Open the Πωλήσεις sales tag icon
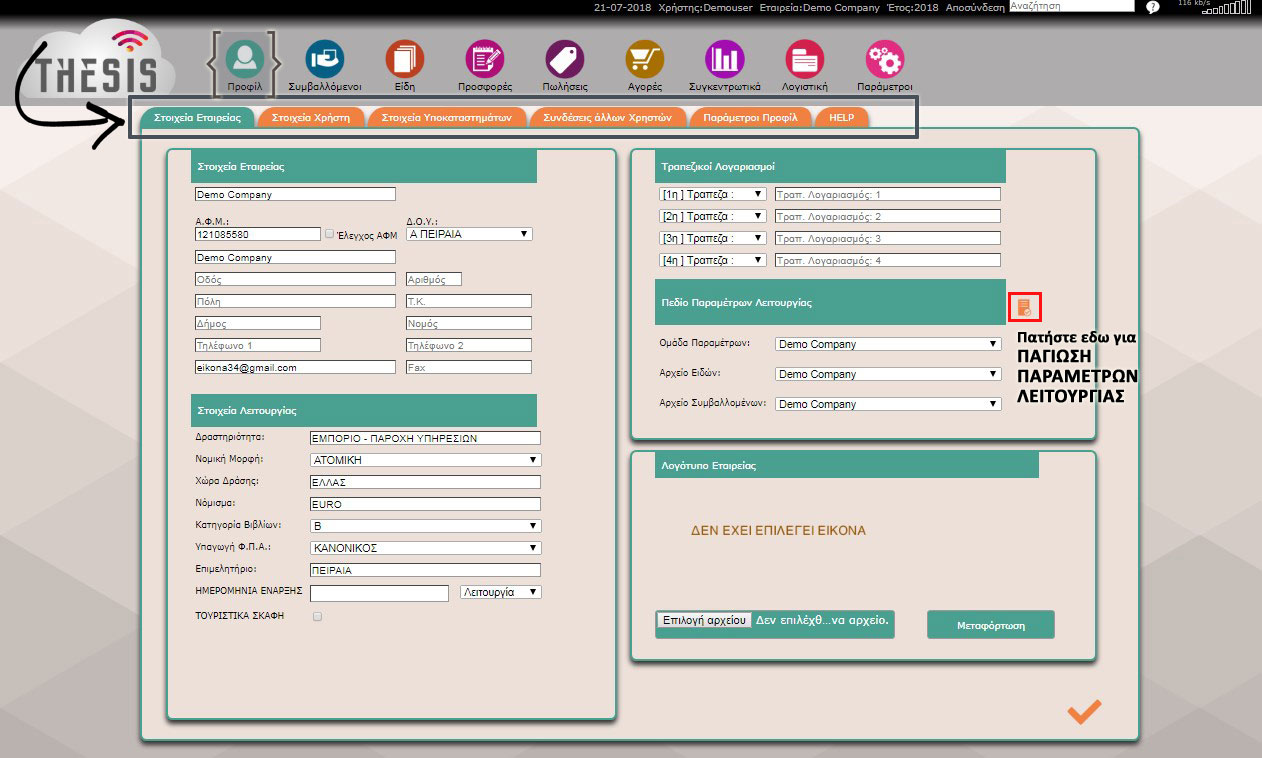1262x758 pixels. 564,60
